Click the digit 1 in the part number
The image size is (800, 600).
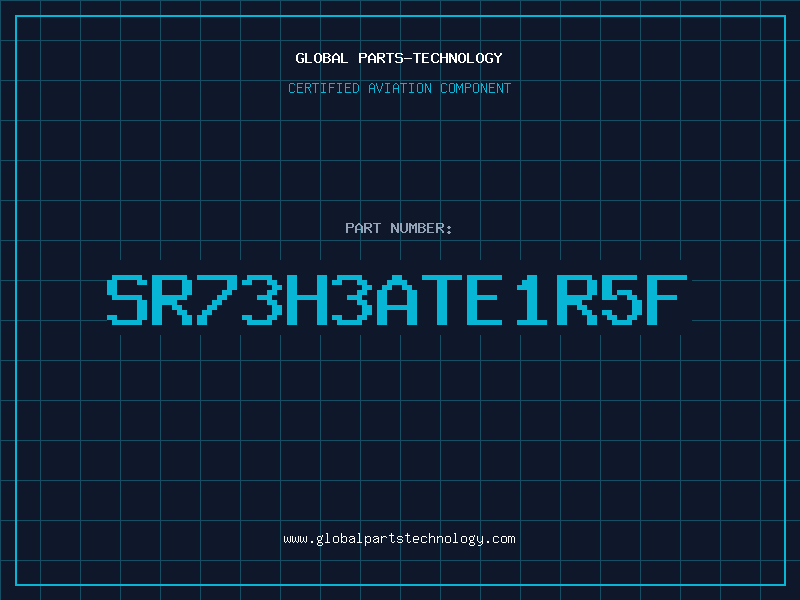[531, 299]
